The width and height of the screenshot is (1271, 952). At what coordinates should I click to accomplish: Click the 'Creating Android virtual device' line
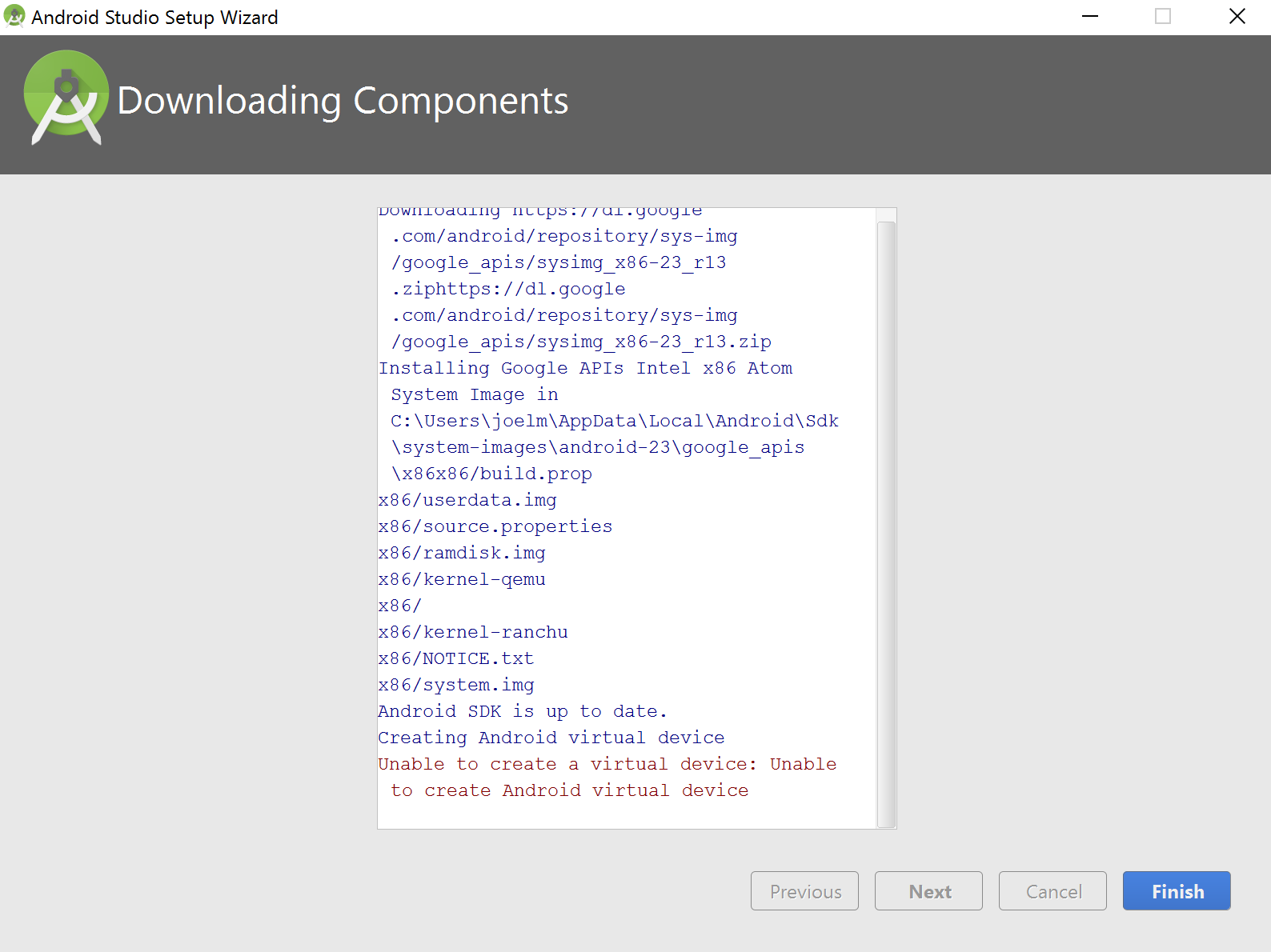[551, 738]
